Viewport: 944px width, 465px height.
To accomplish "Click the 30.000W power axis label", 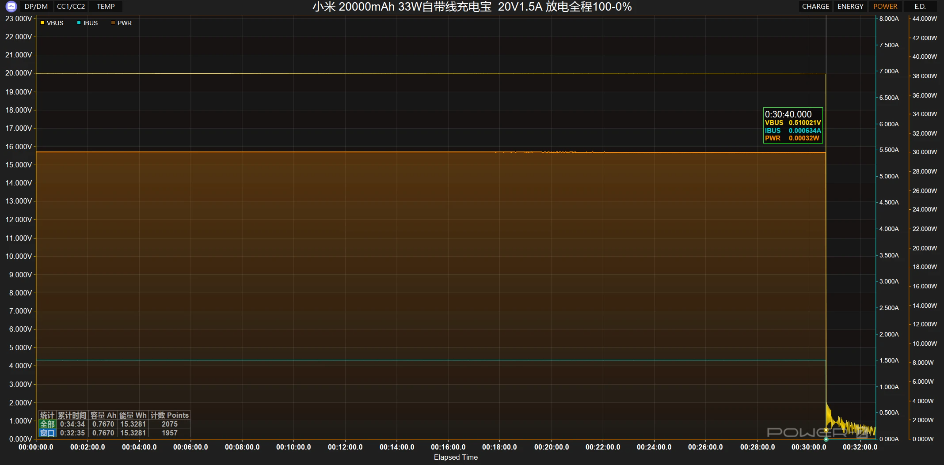I will click(925, 152).
